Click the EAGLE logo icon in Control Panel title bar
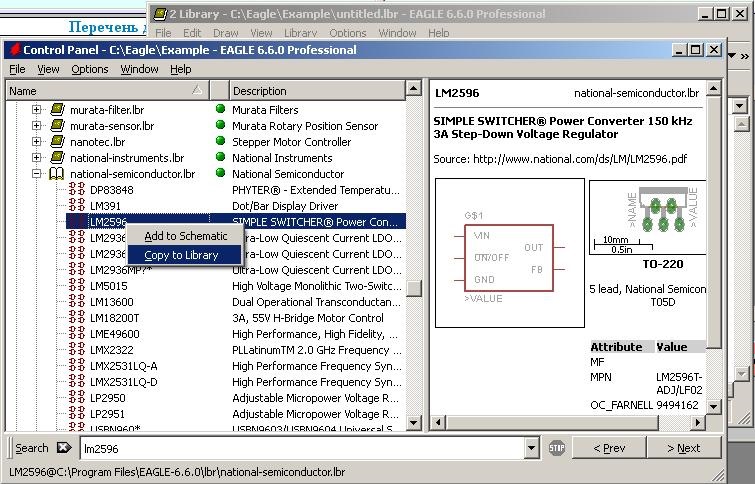The image size is (755, 484). point(15,49)
